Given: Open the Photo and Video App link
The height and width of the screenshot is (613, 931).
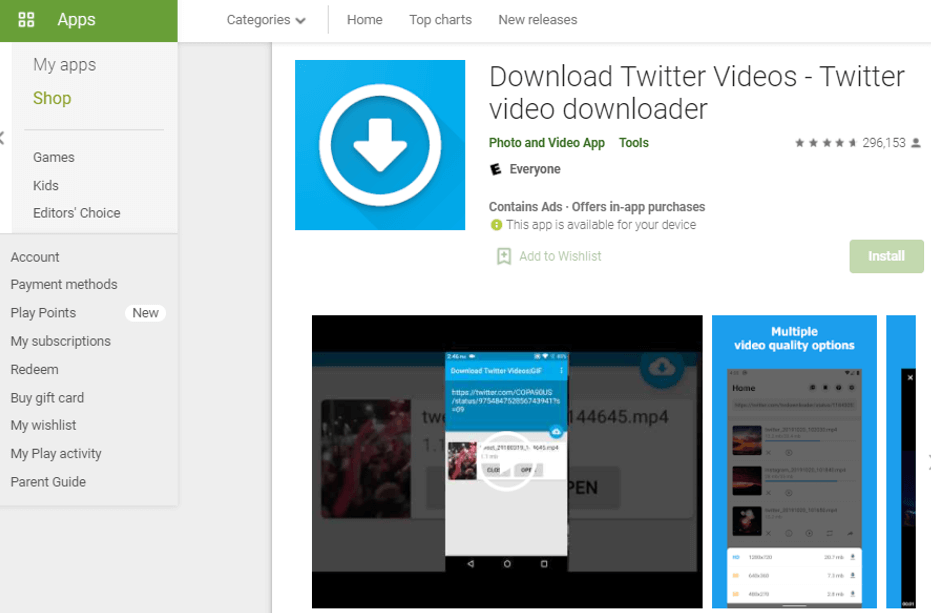Looking at the screenshot, I should click(x=546, y=142).
